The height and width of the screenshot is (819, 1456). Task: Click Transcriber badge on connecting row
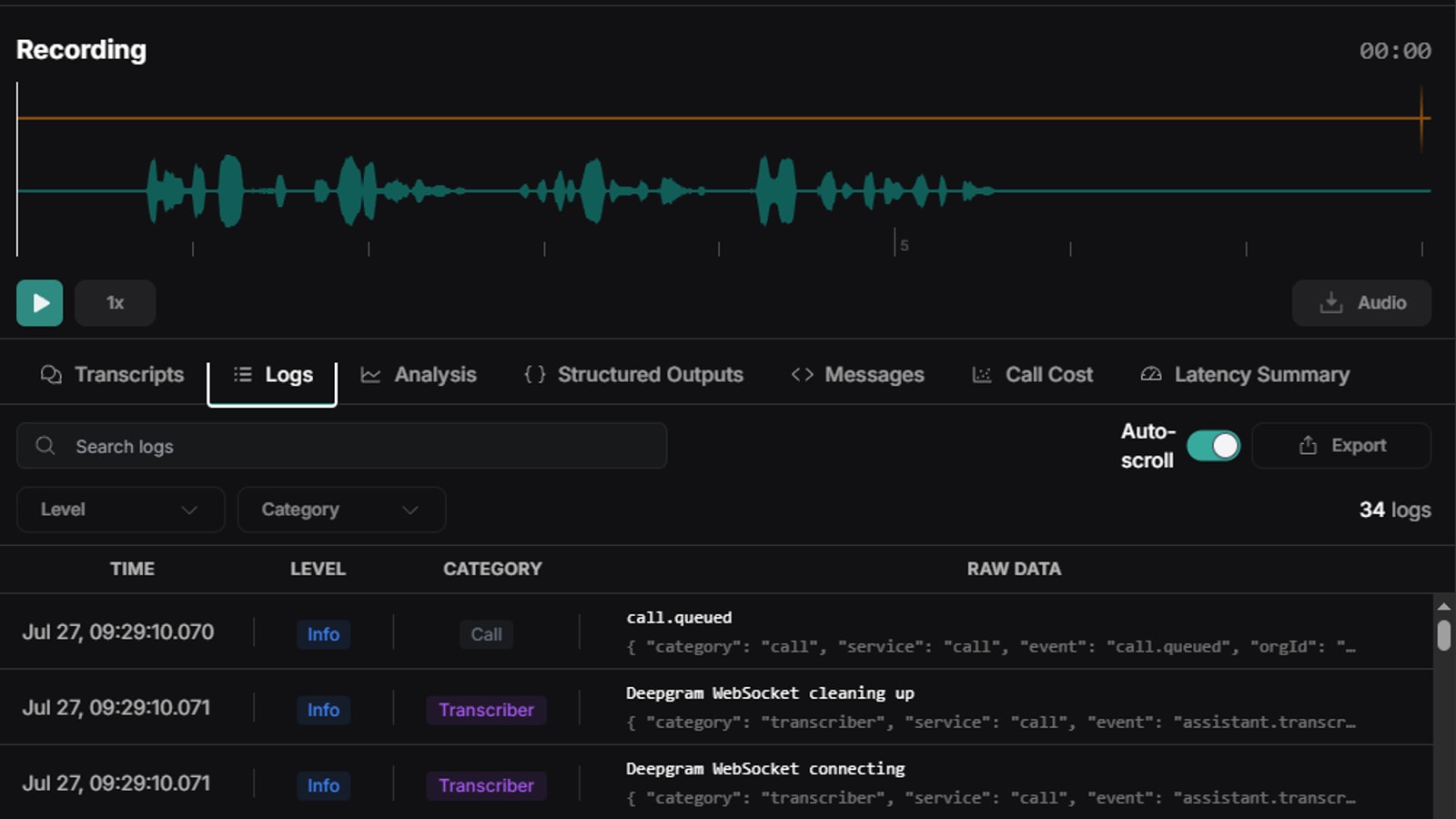486,785
